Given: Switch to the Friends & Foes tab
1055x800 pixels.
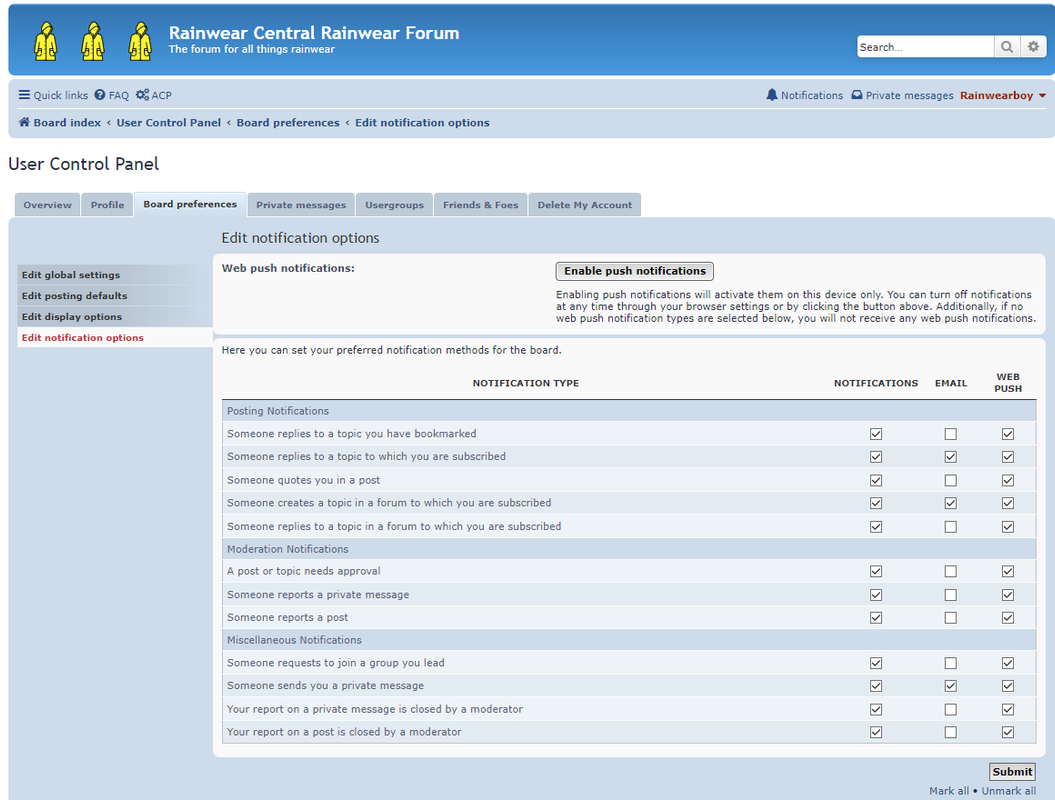Looking at the screenshot, I should [480, 205].
